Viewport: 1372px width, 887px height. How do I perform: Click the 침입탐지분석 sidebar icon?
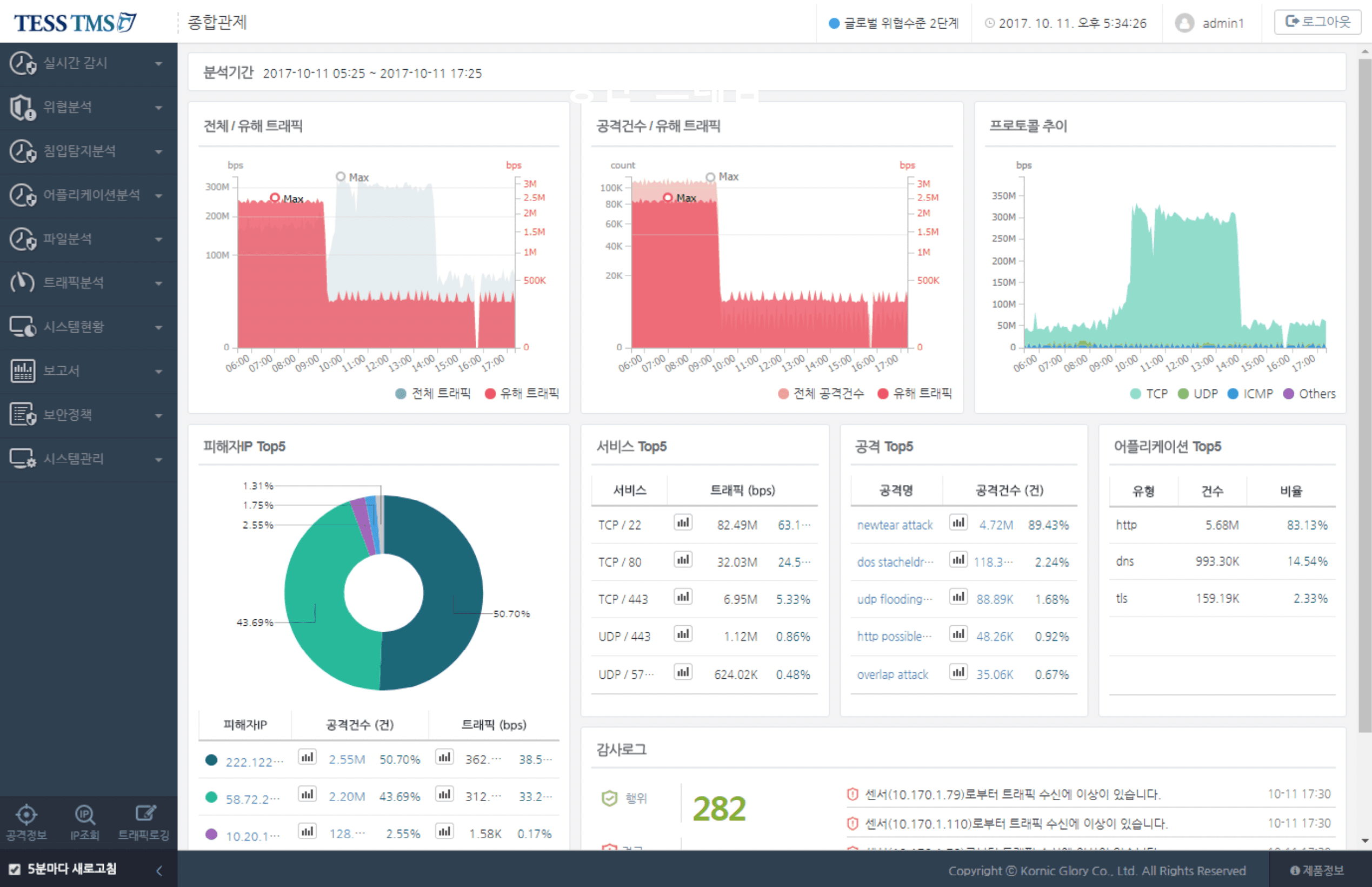point(23,151)
